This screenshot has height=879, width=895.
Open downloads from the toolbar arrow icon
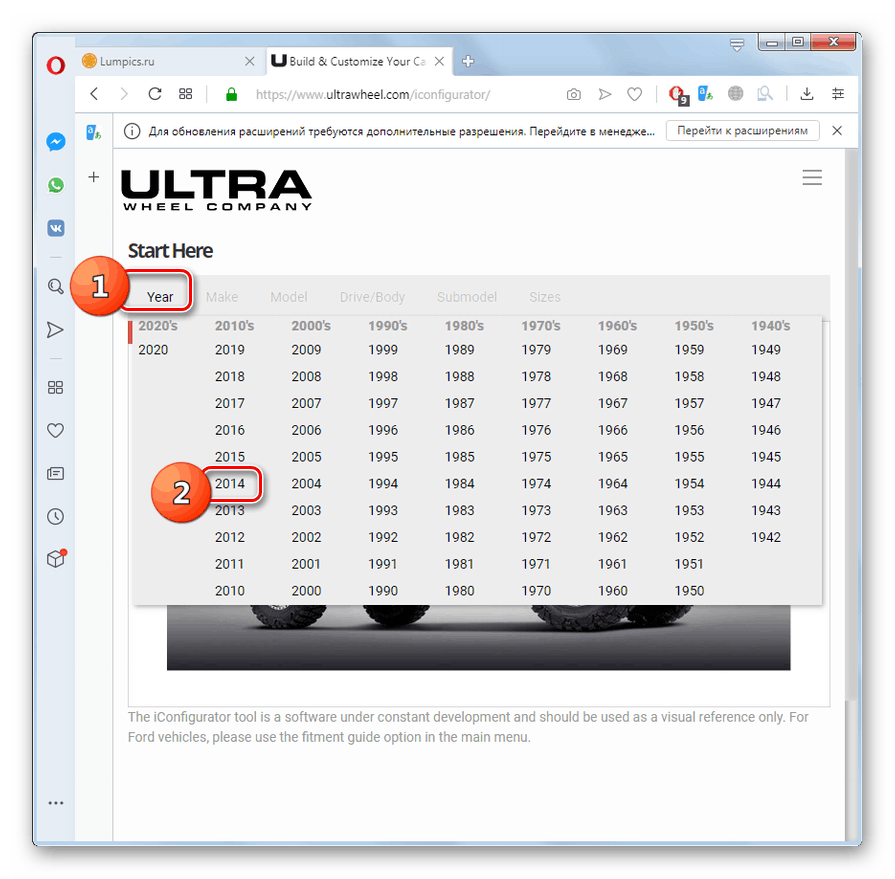806,93
